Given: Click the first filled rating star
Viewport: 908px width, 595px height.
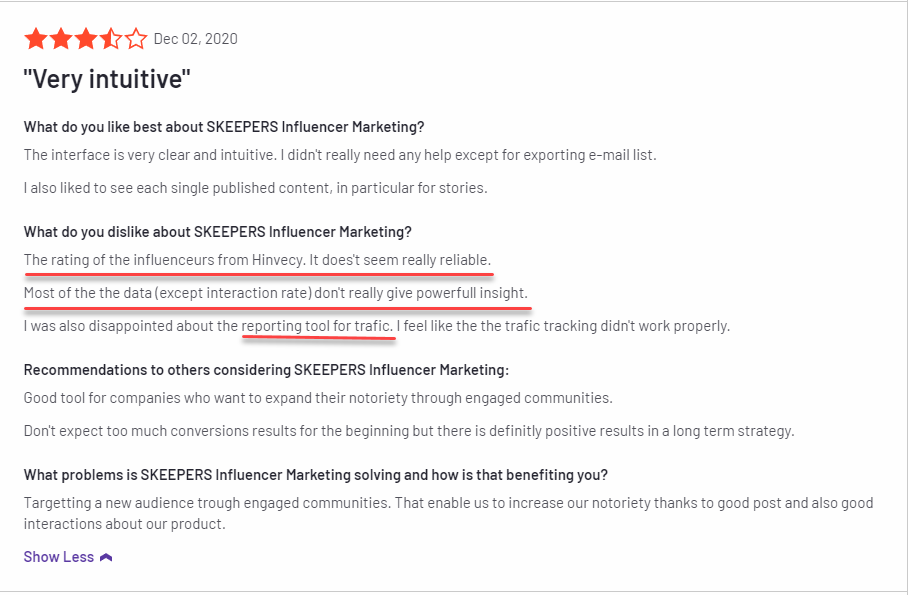Looking at the screenshot, I should point(36,39).
